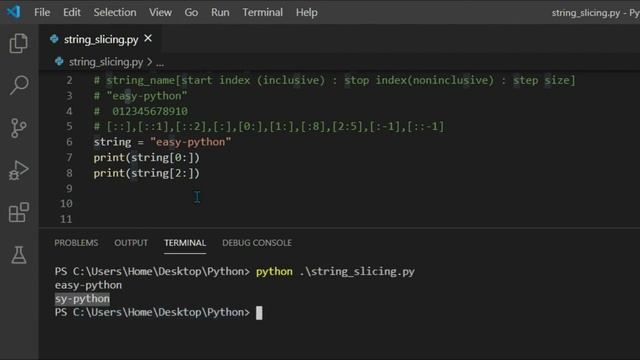Click the Python file icon in the tab
Image resolution: width=640 pixels, height=360 pixels.
coord(54,39)
